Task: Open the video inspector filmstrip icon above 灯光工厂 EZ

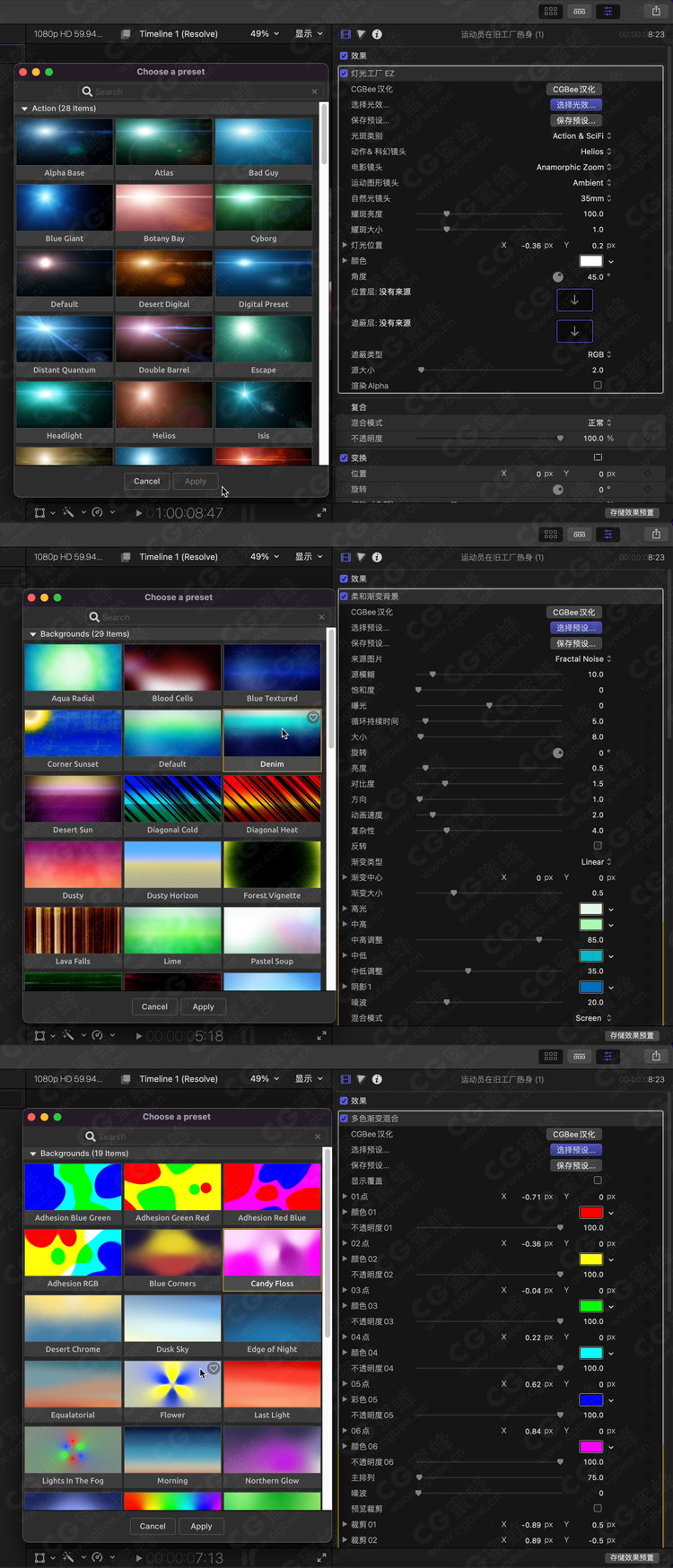Action: coord(346,34)
